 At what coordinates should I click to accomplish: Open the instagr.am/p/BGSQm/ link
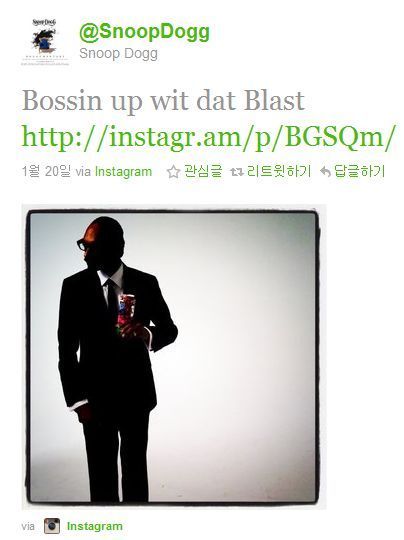pos(208,137)
